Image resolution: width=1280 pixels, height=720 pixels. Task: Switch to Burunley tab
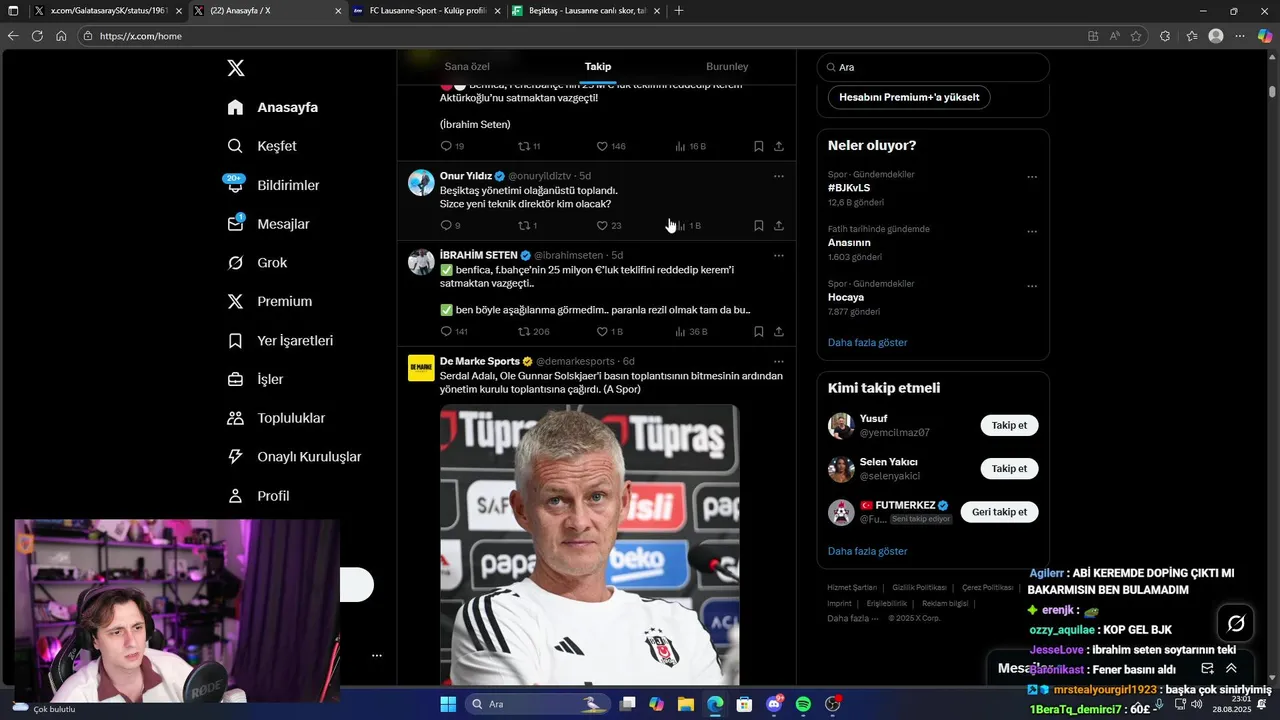point(727,66)
